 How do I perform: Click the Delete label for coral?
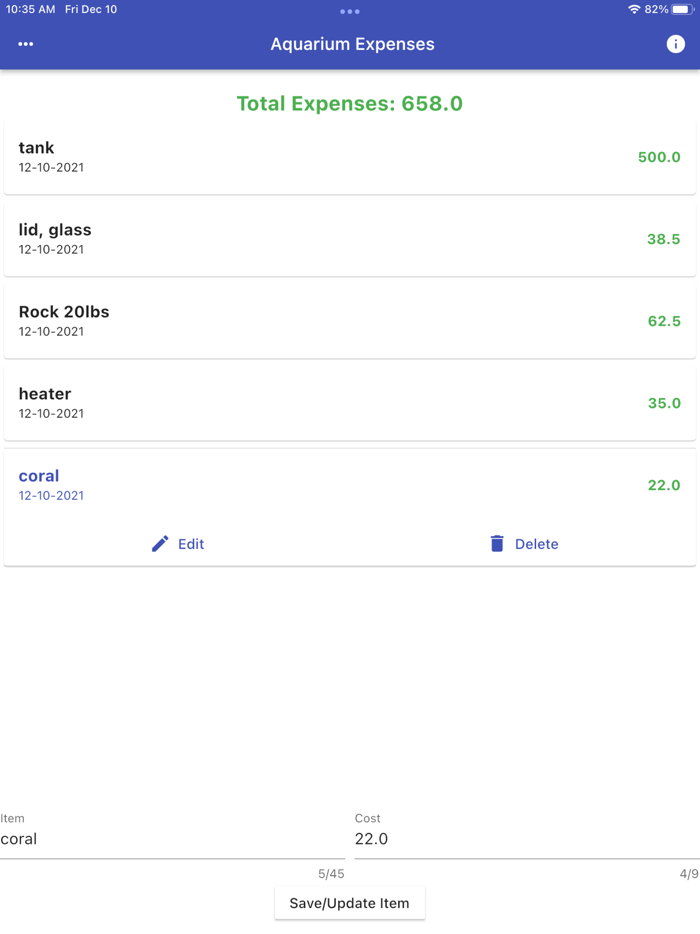pyautogui.click(x=537, y=544)
